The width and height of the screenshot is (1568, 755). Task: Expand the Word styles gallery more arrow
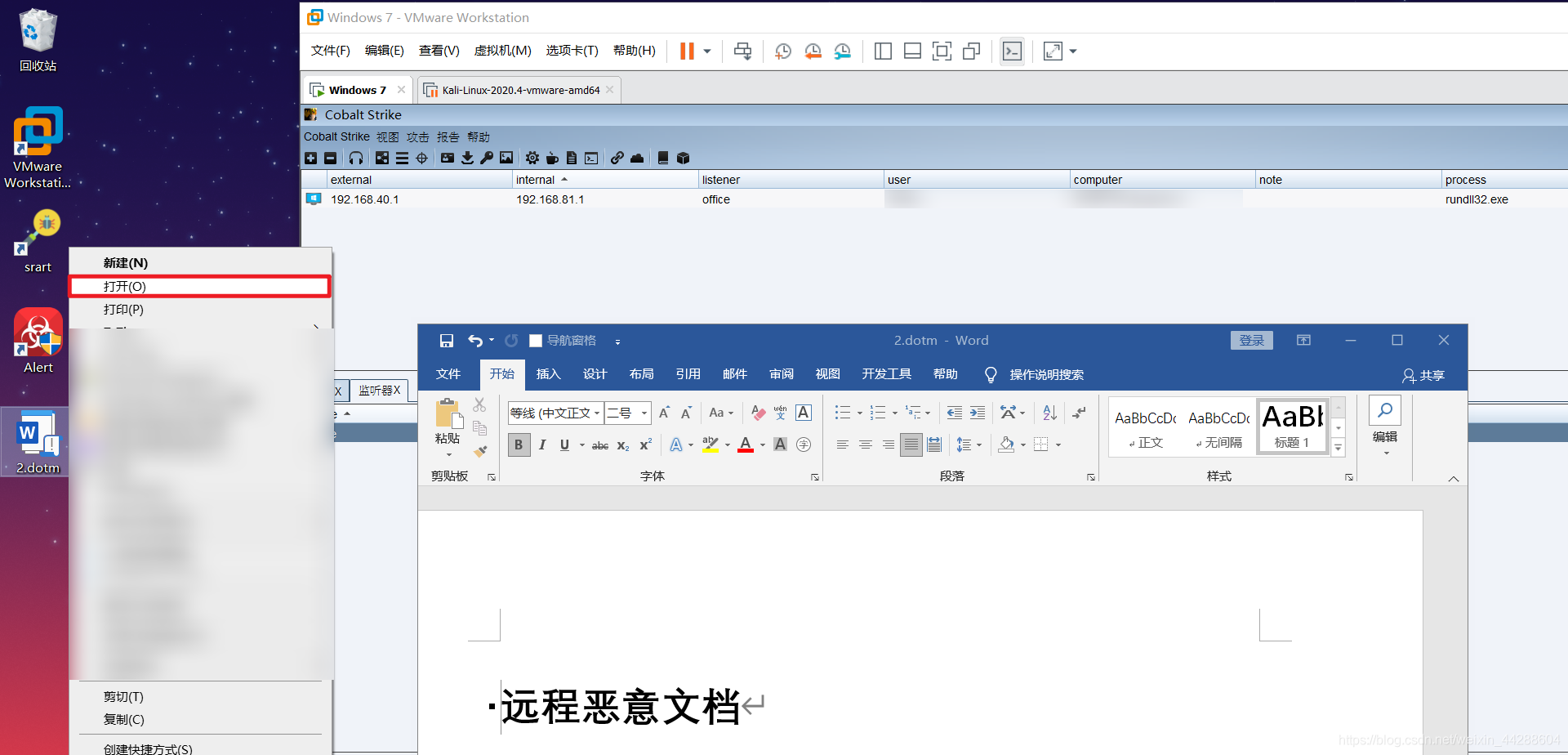pos(1339,448)
